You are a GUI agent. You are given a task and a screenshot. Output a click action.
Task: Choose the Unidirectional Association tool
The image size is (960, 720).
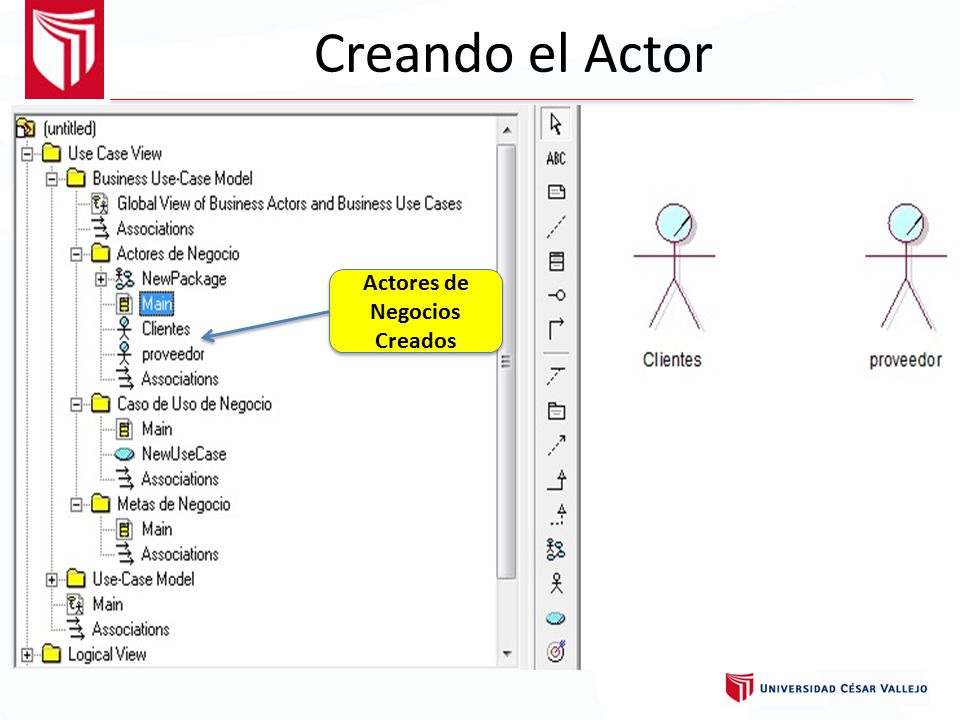coord(556,329)
